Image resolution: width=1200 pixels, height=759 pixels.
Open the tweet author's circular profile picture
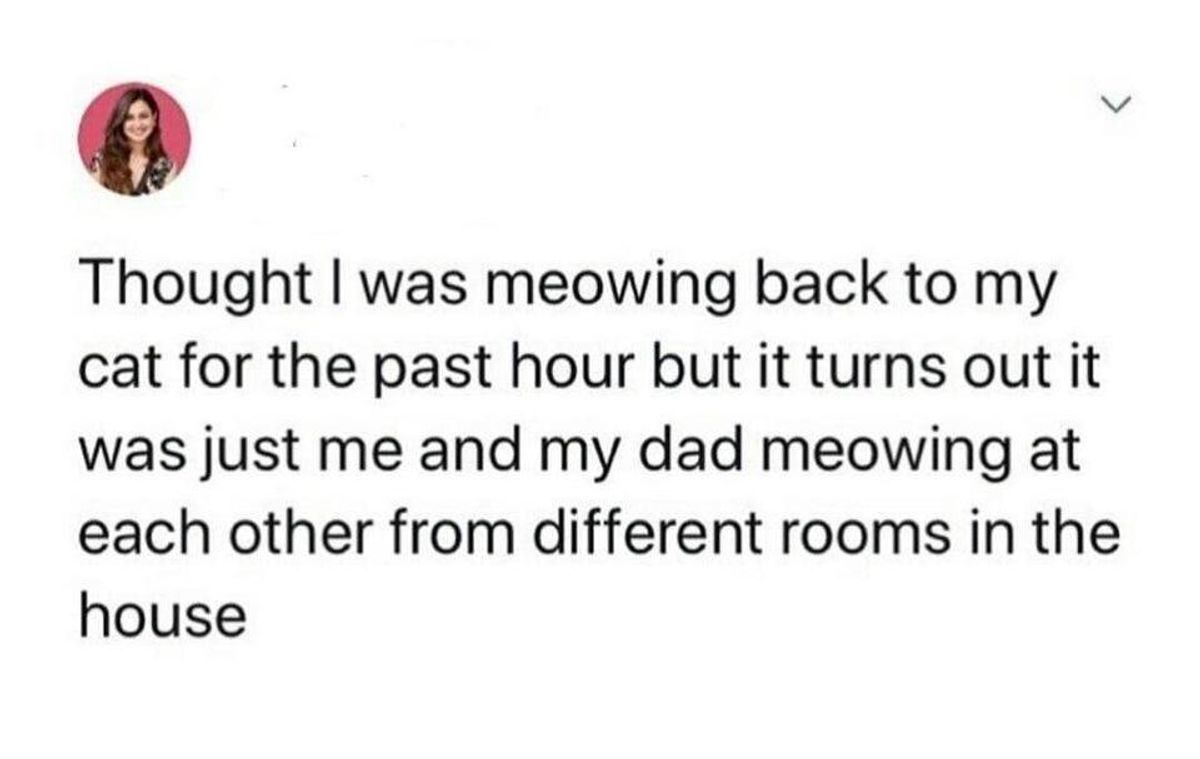point(135,139)
